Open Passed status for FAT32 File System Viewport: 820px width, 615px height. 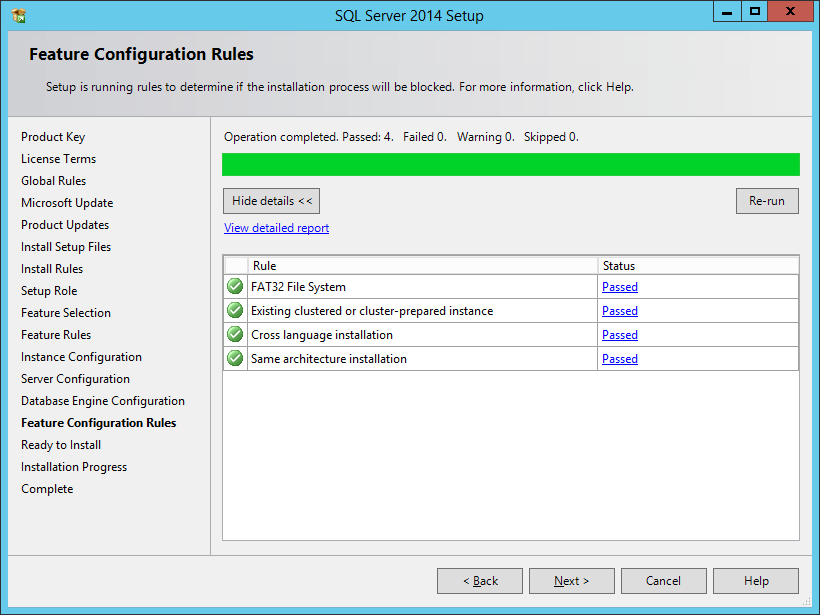click(x=619, y=287)
